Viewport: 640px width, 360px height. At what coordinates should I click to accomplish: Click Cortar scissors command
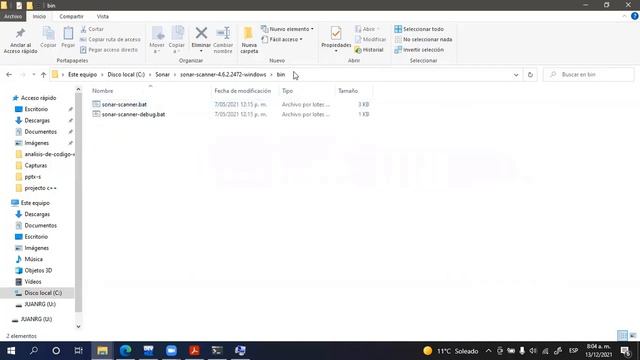pos(92,29)
